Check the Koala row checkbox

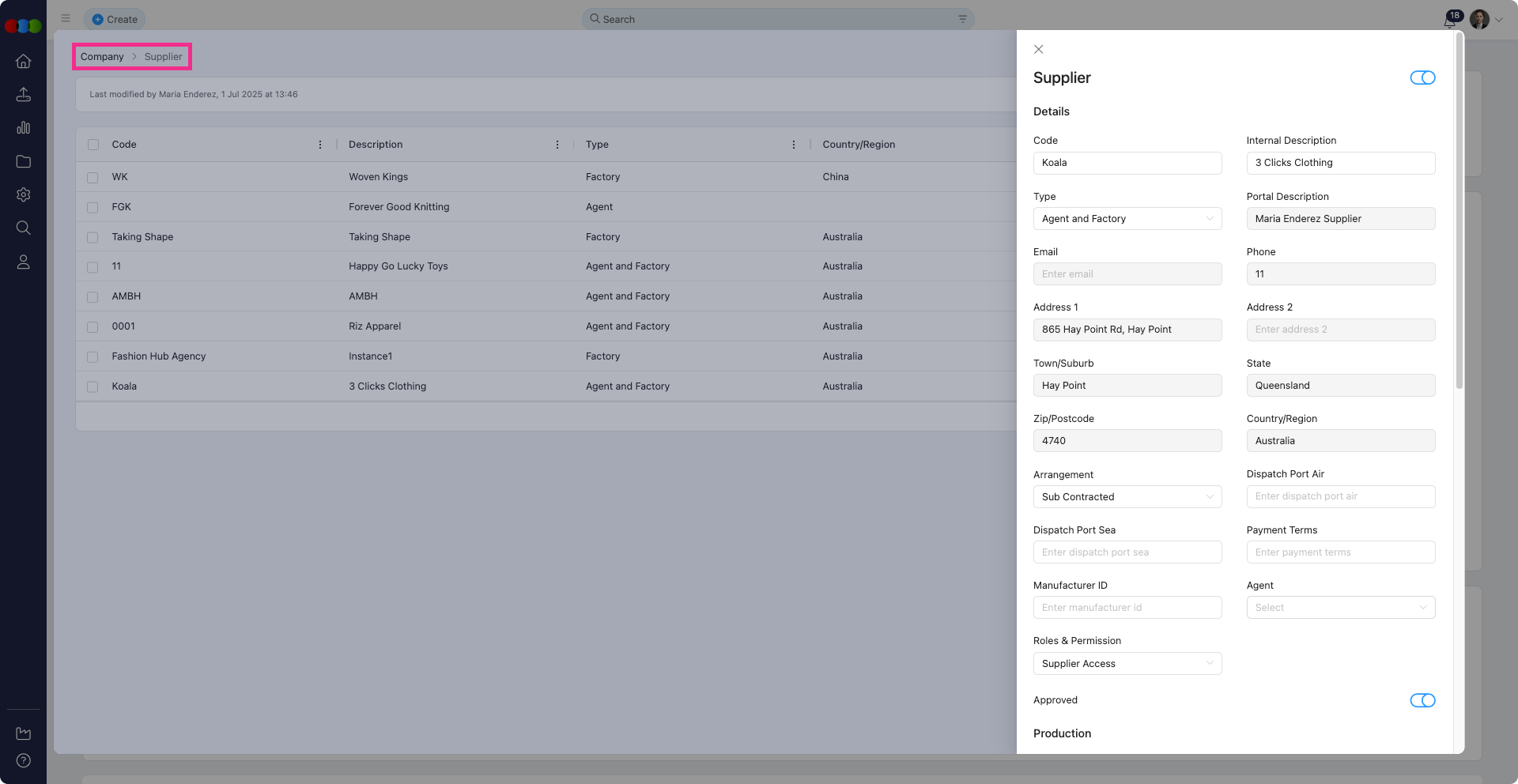(93, 387)
